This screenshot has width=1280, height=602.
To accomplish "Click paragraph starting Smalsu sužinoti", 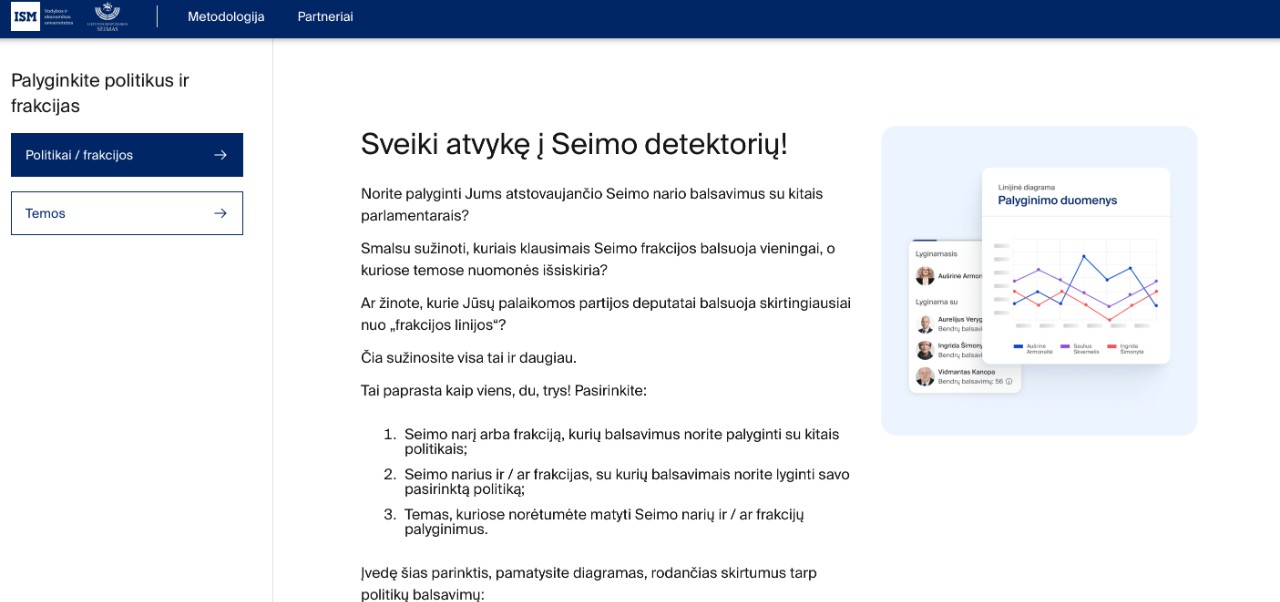I will pos(598,259).
